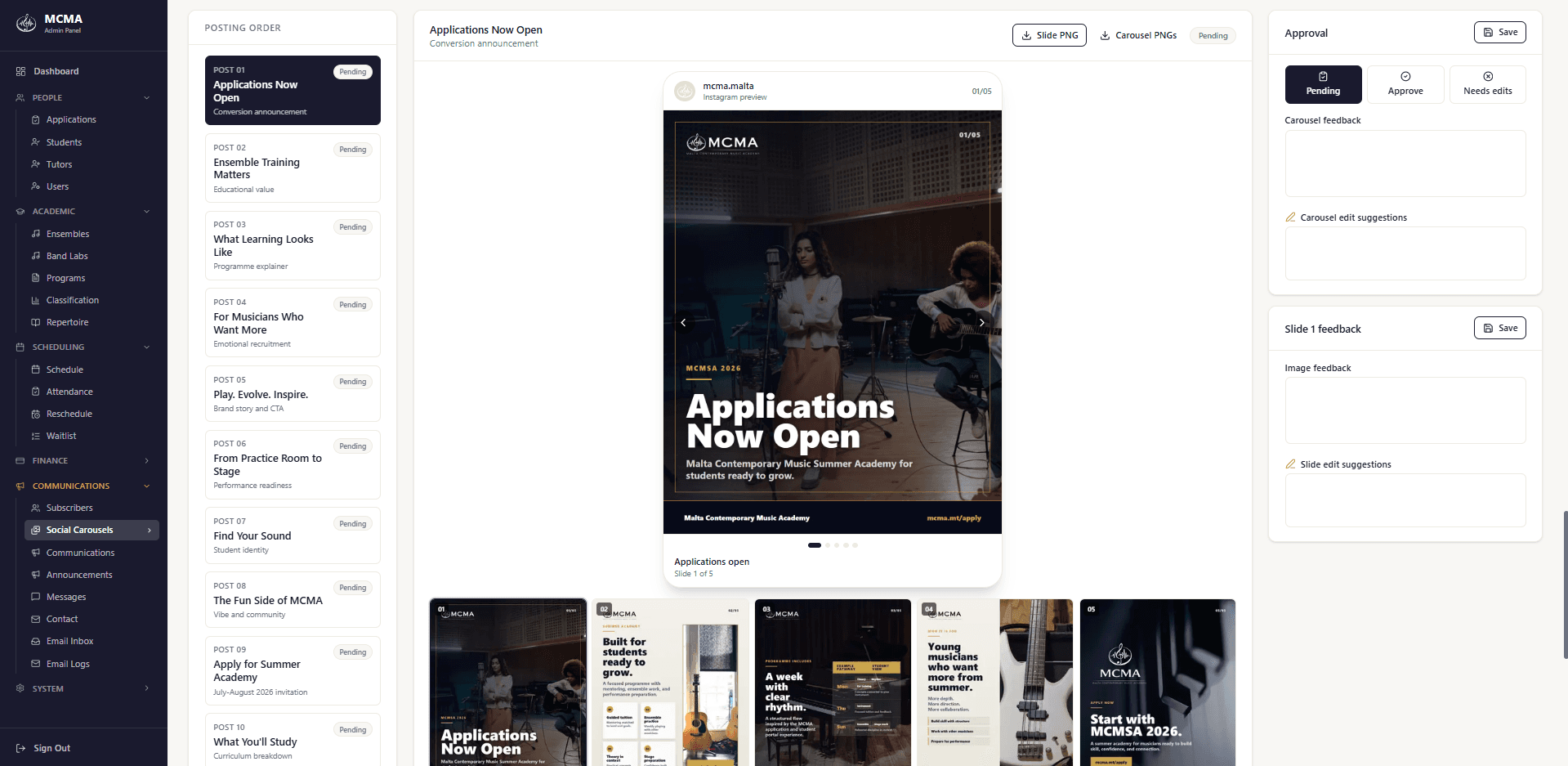Click the next slide arrow on the preview

[x=981, y=322]
